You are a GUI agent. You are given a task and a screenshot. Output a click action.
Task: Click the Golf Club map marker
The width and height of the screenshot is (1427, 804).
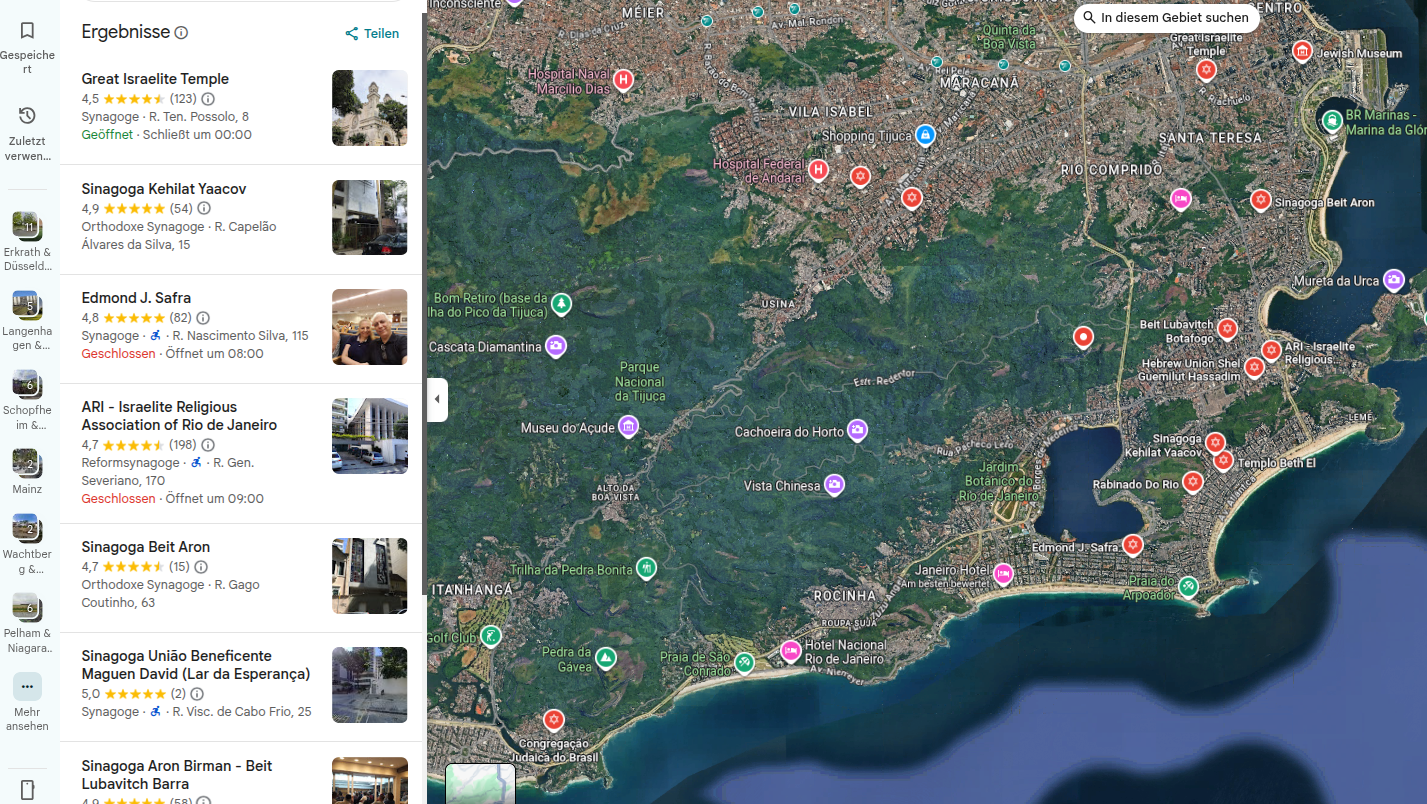[x=490, y=636]
